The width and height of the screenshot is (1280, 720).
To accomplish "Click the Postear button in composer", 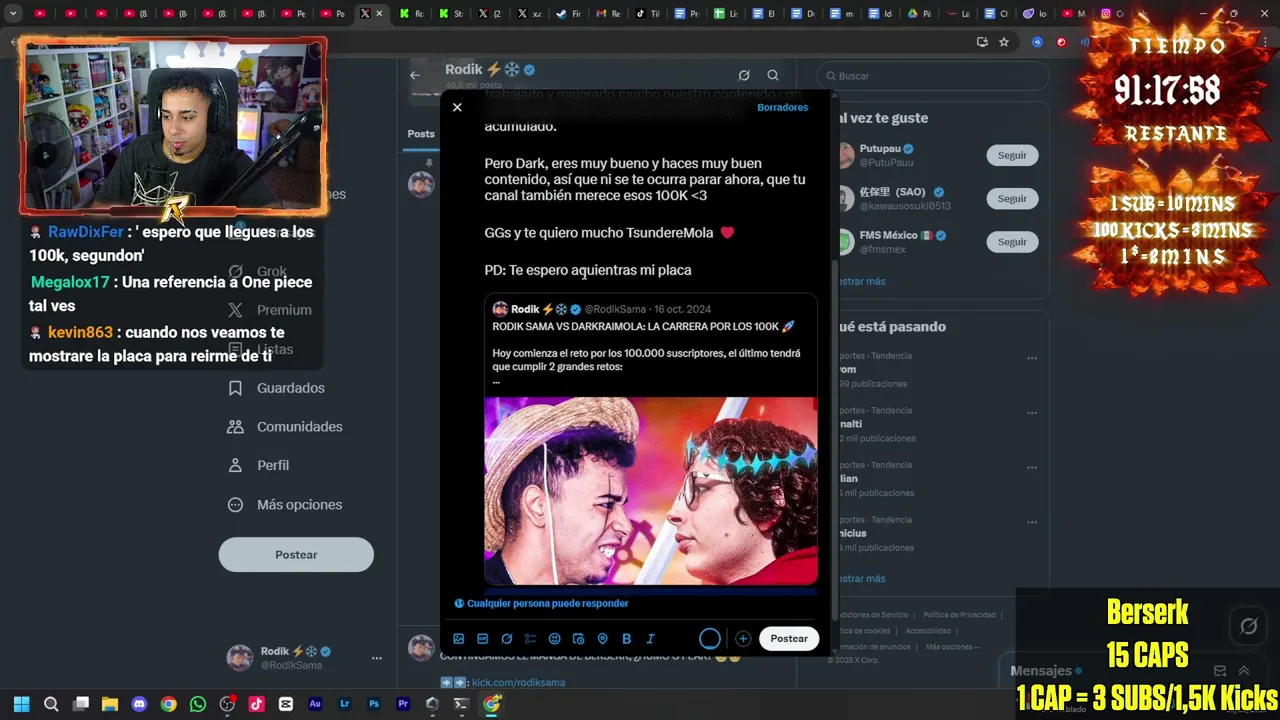I will tap(789, 639).
